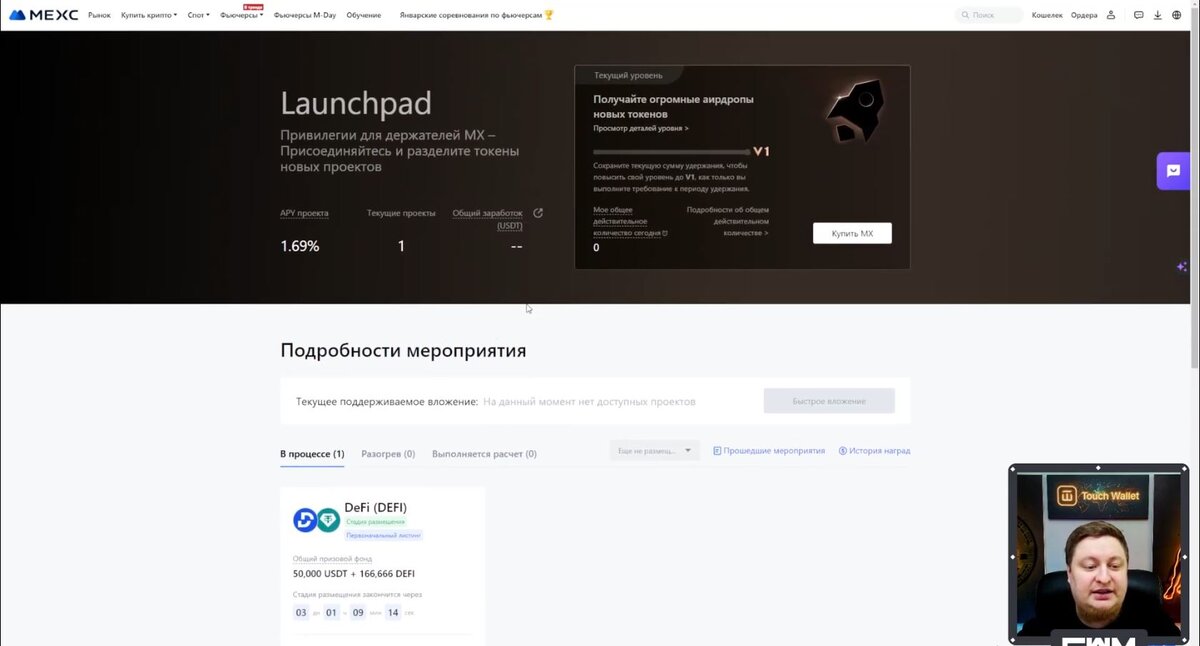Image resolution: width=1200 pixels, height=646 pixels.
Task: Expand the Спот dropdown menu
Action: 198,15
